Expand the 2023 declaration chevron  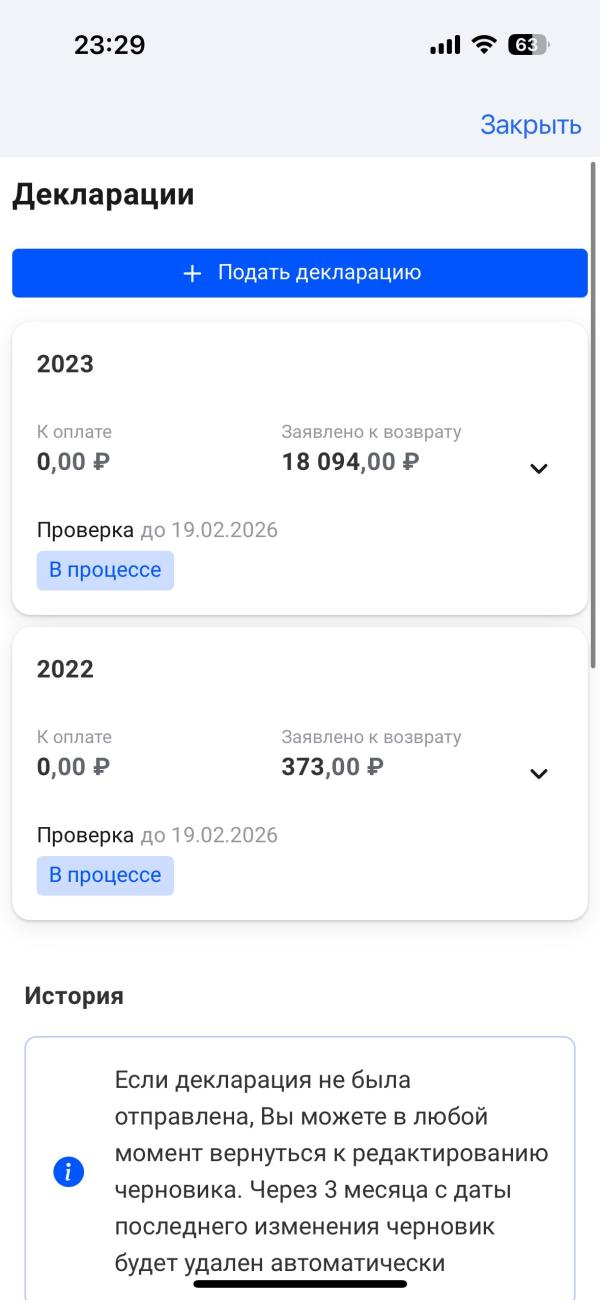pos(539,468)
